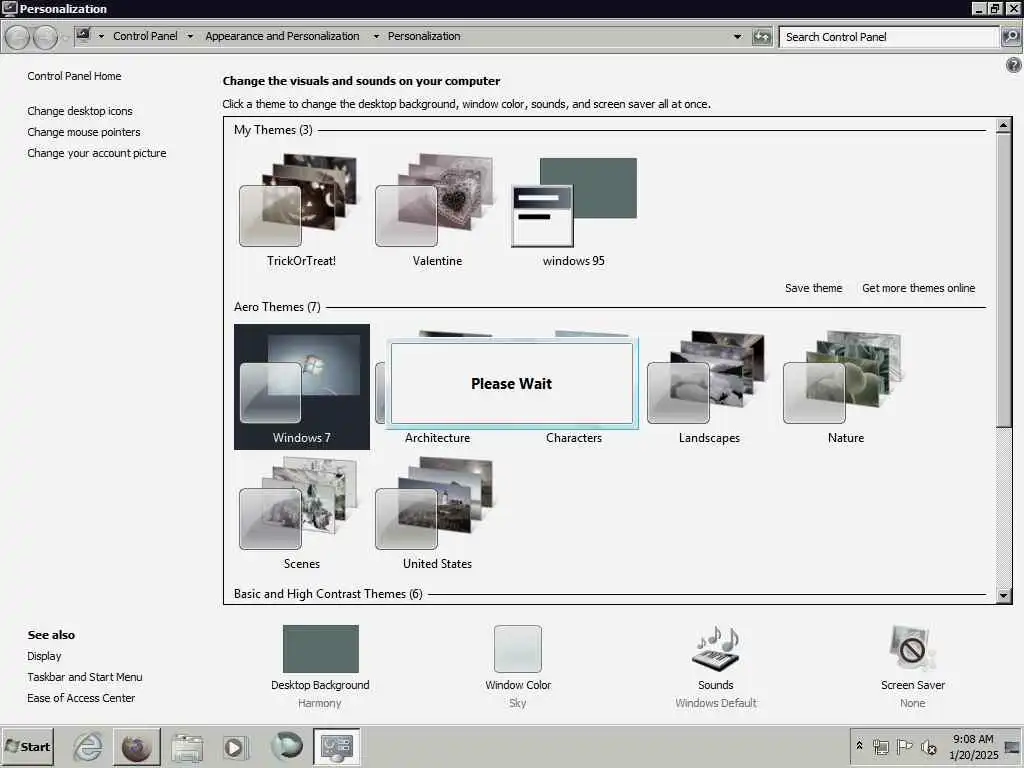Expand the root breadcrumb arrow by the computer icon
Screen dimensions: 1024x768
(x=101, y=37)
